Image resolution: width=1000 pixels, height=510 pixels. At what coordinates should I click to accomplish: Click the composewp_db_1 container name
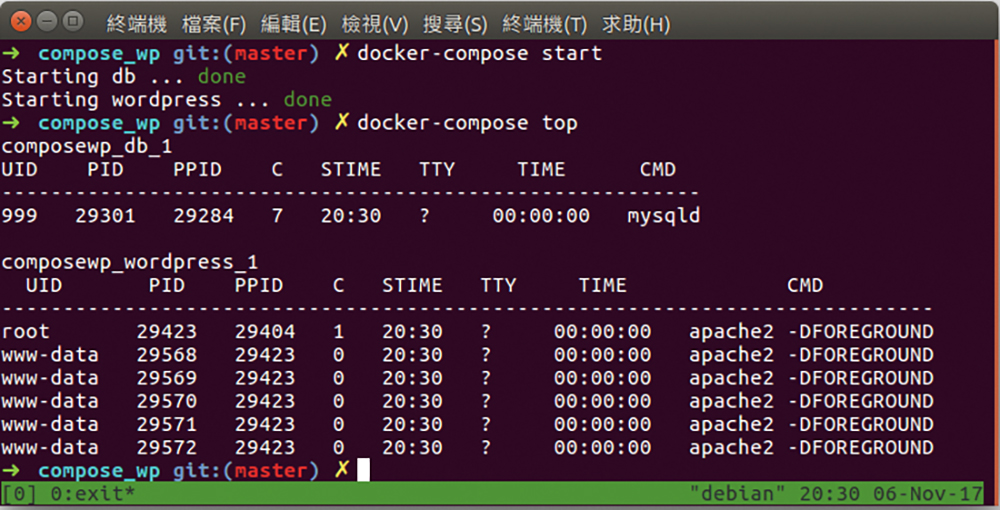coord(87,147)
